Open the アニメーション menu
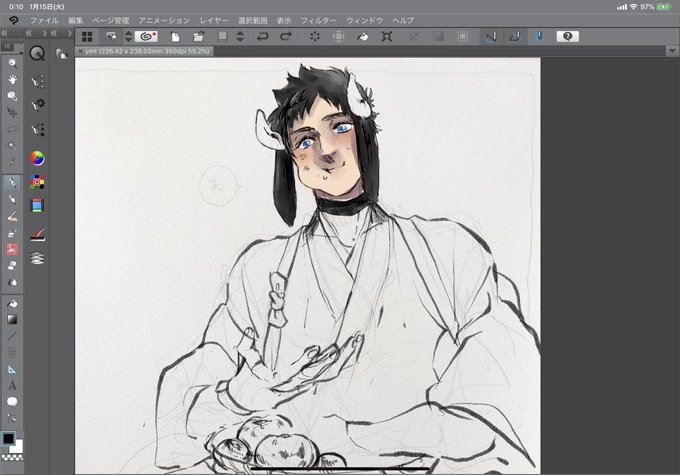This screenshot has width=680, height=475. 164,20
